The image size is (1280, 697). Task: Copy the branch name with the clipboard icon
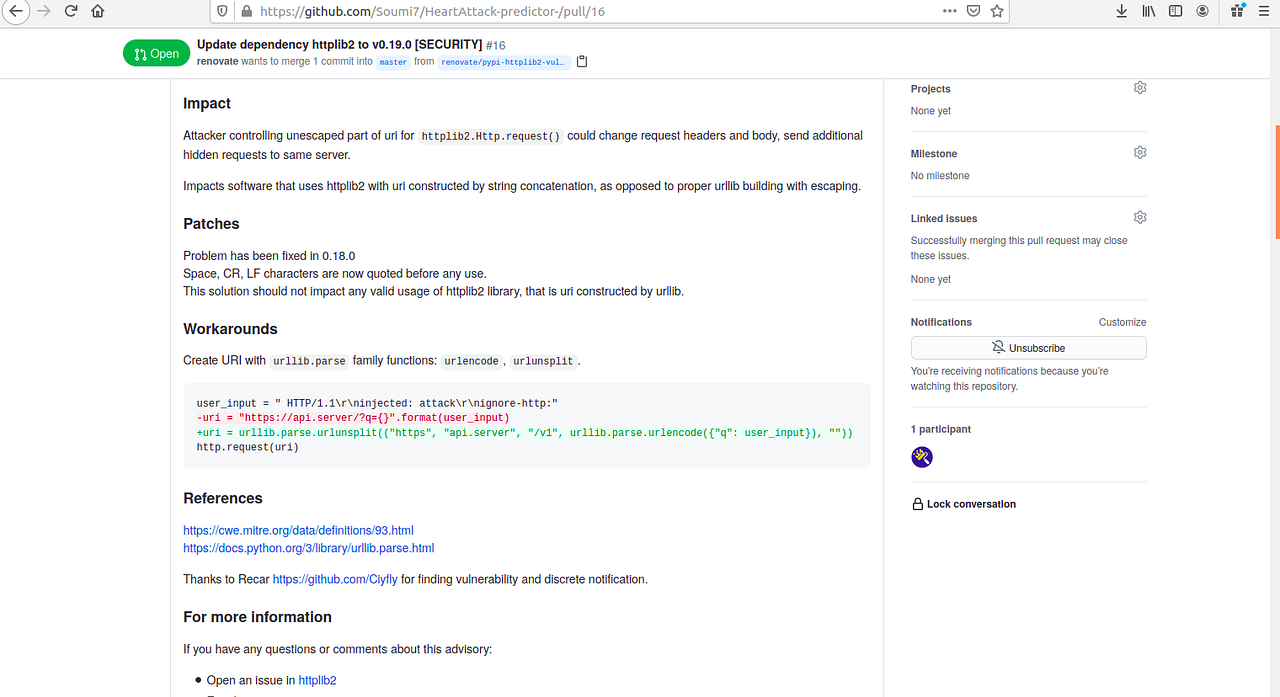pos(581,61)
